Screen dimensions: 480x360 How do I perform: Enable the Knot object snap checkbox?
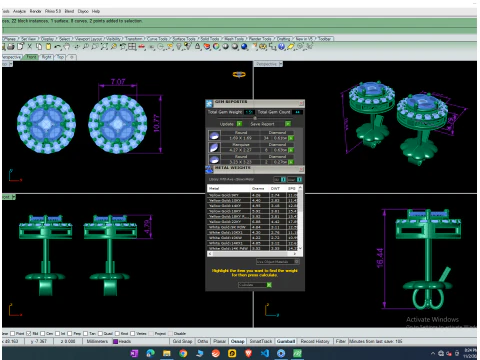117,333
